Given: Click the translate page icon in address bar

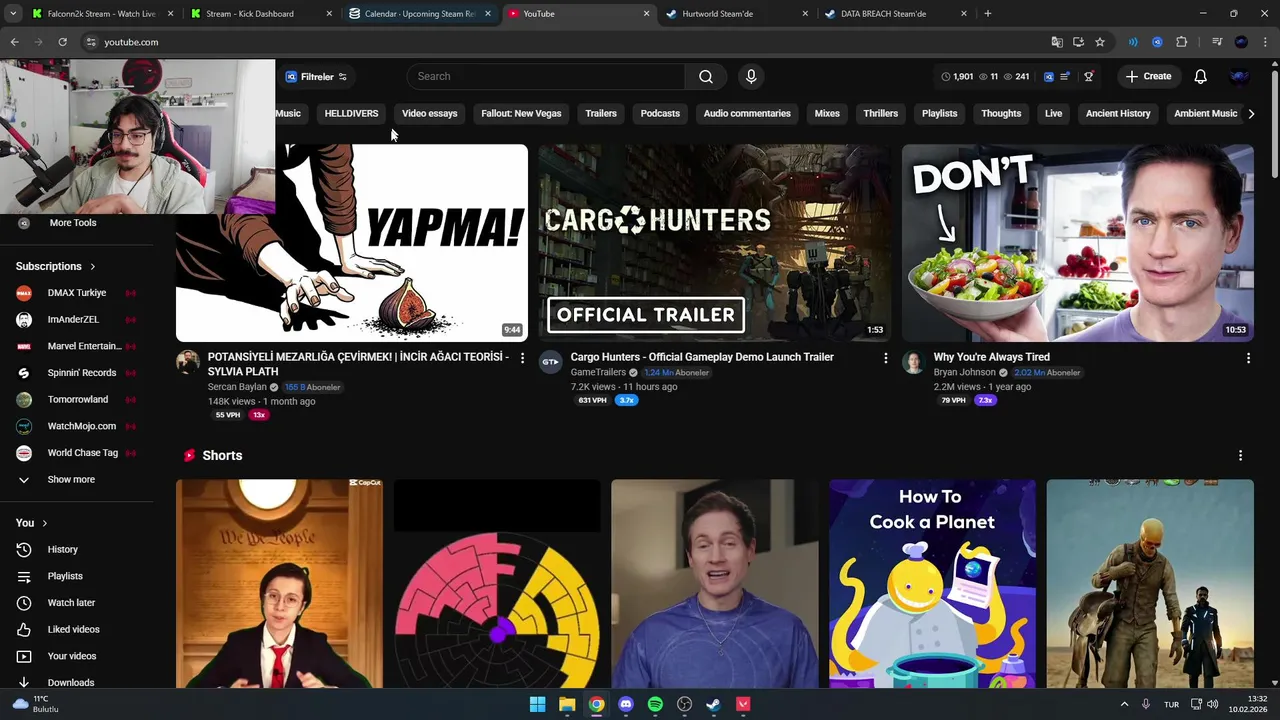Looking at the screenshot, I should point(1057,42).
